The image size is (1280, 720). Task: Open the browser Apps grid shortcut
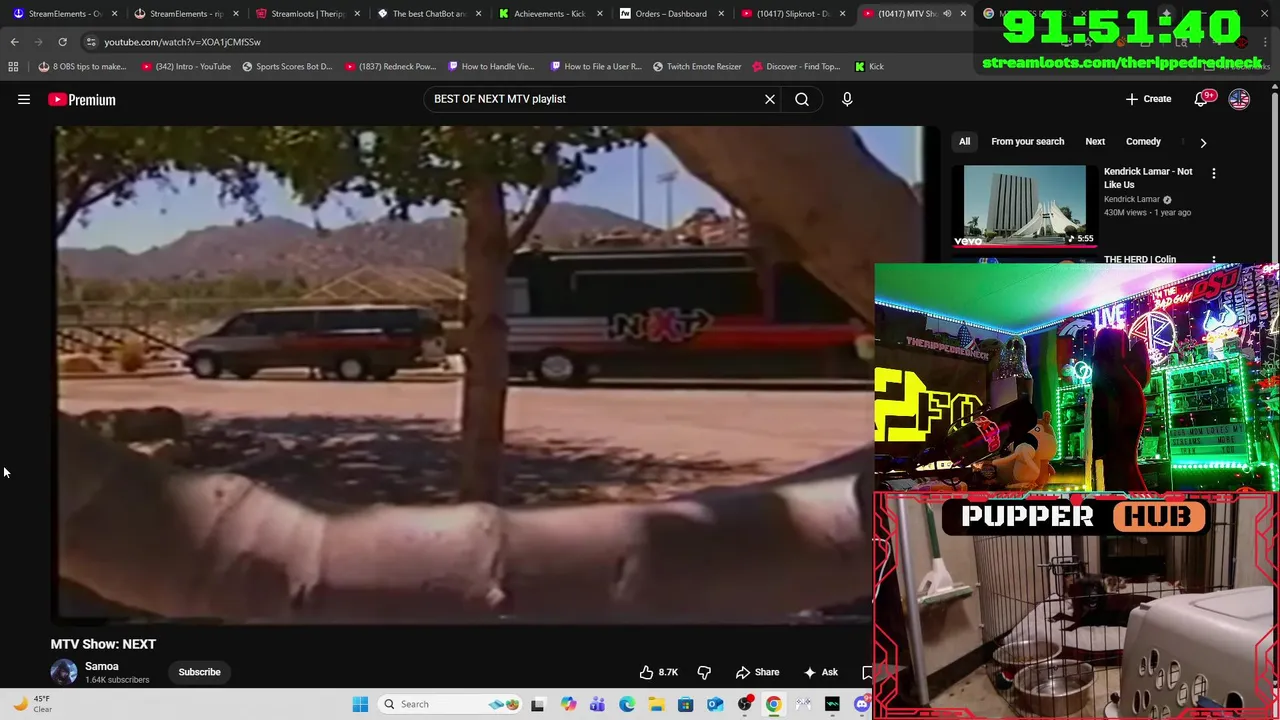(x=13, y=66)
